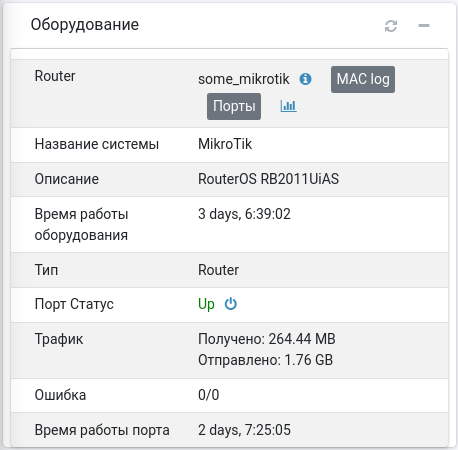Click the Порт Статус label
The height and width of the screenshot is (450, 458).
[74, 304]
